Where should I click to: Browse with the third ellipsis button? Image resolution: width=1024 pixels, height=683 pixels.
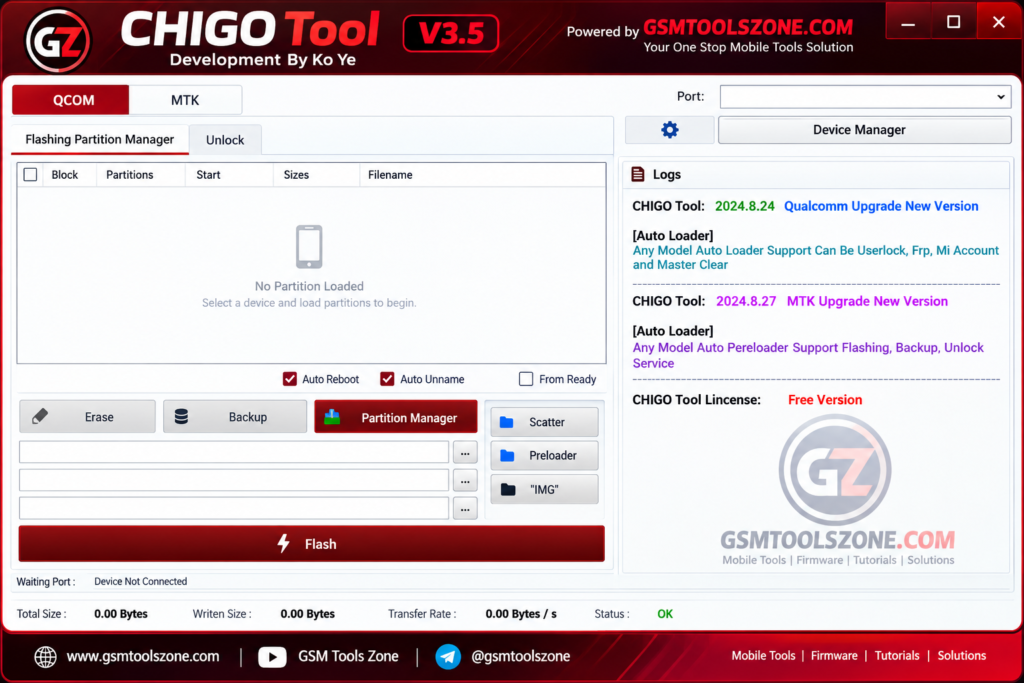[465, 509]
